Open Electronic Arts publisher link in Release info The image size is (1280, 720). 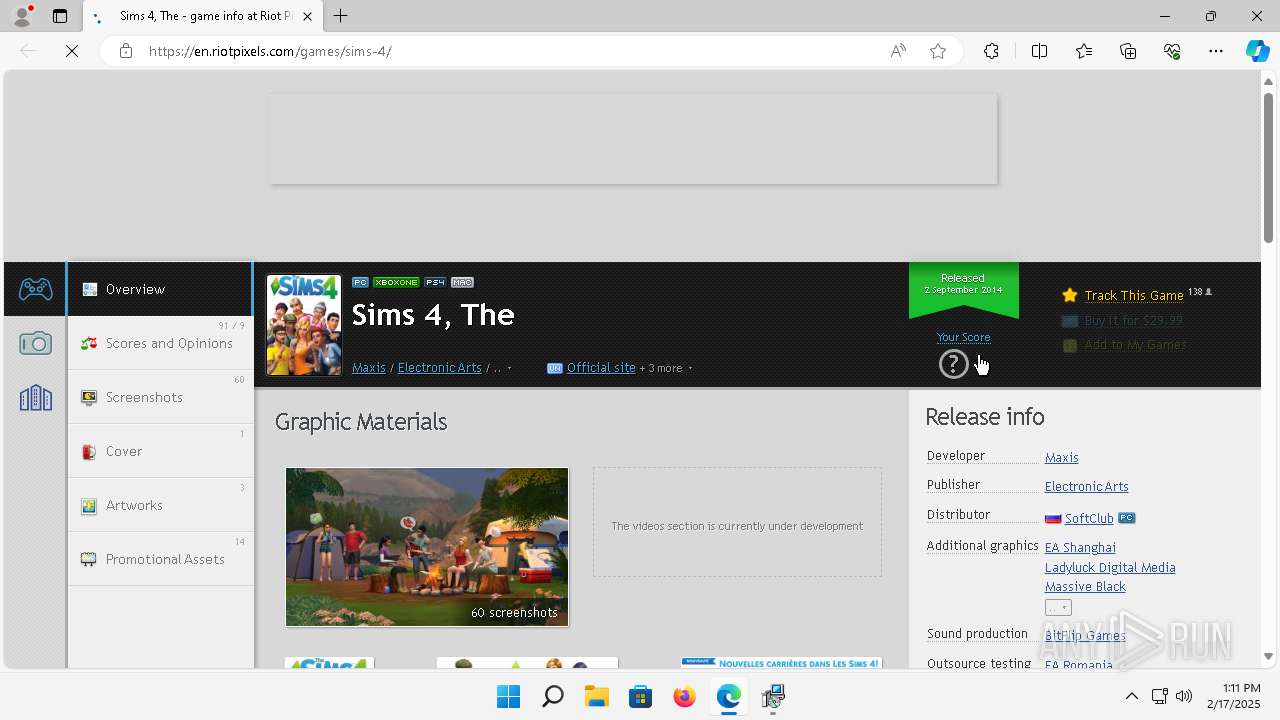pyautogui.click(x=1086, y=486)
